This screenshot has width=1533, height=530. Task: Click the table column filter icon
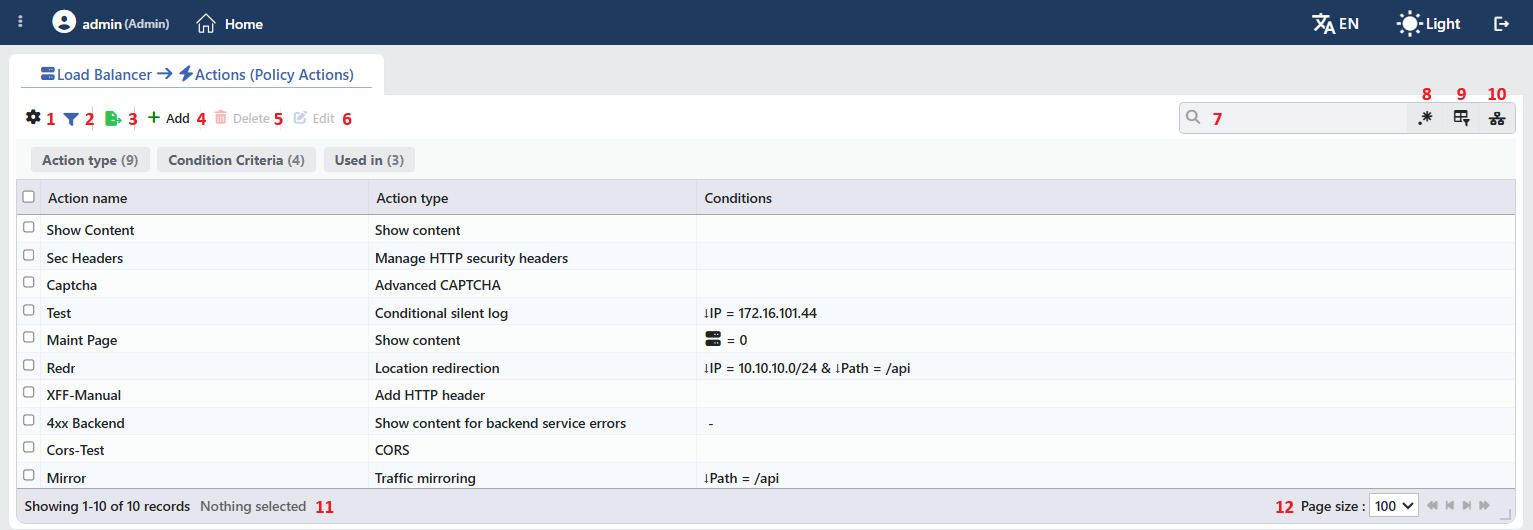1461,118
